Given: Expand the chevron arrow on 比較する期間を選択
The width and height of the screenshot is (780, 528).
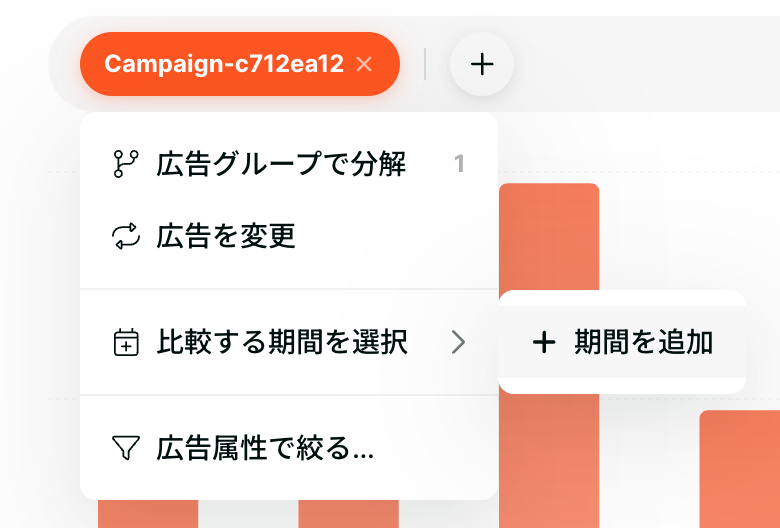Looking at the screenshot, I should [458, 342].
